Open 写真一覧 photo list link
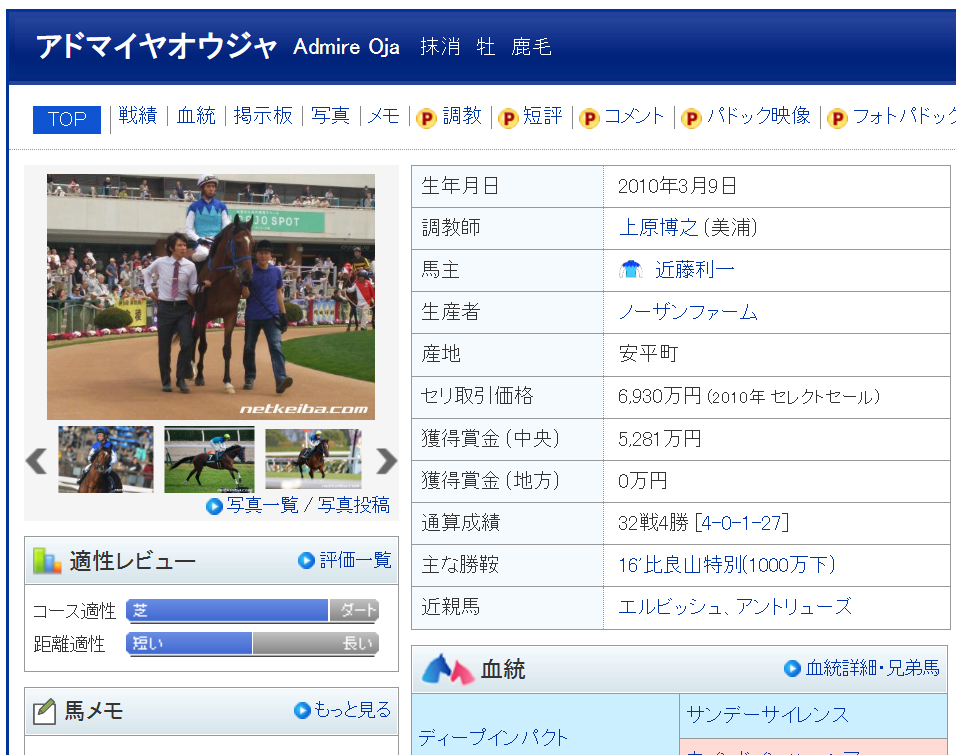Screen dimensions: 956x755 click(x=262, y=505)
